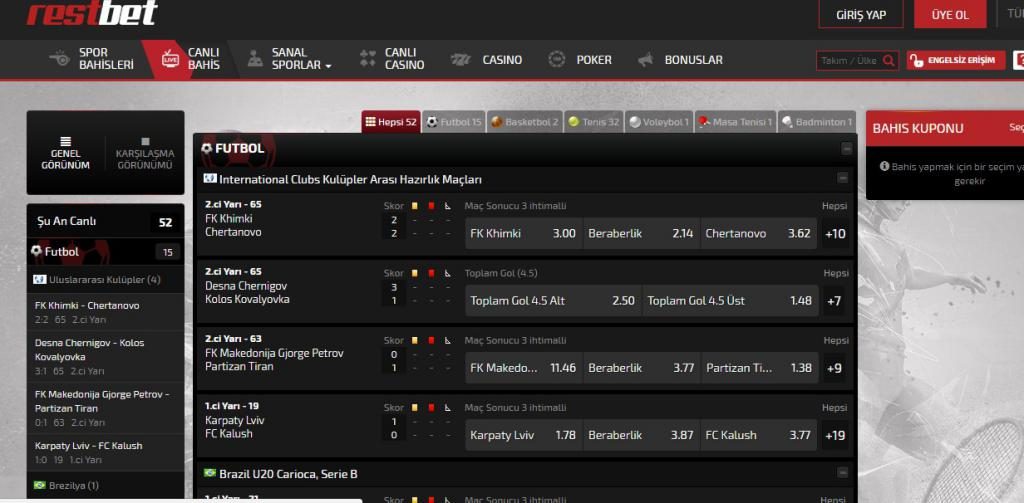Click the 777 casino icon

460,59
